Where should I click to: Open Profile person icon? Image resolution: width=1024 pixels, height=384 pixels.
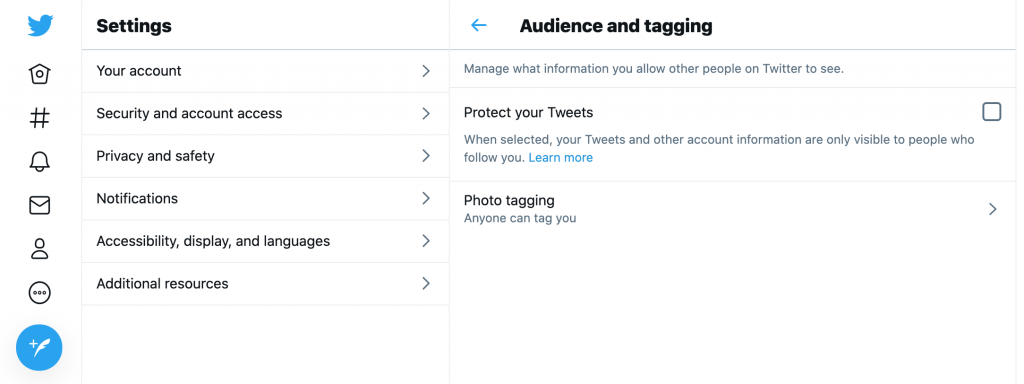coord(40,249)
